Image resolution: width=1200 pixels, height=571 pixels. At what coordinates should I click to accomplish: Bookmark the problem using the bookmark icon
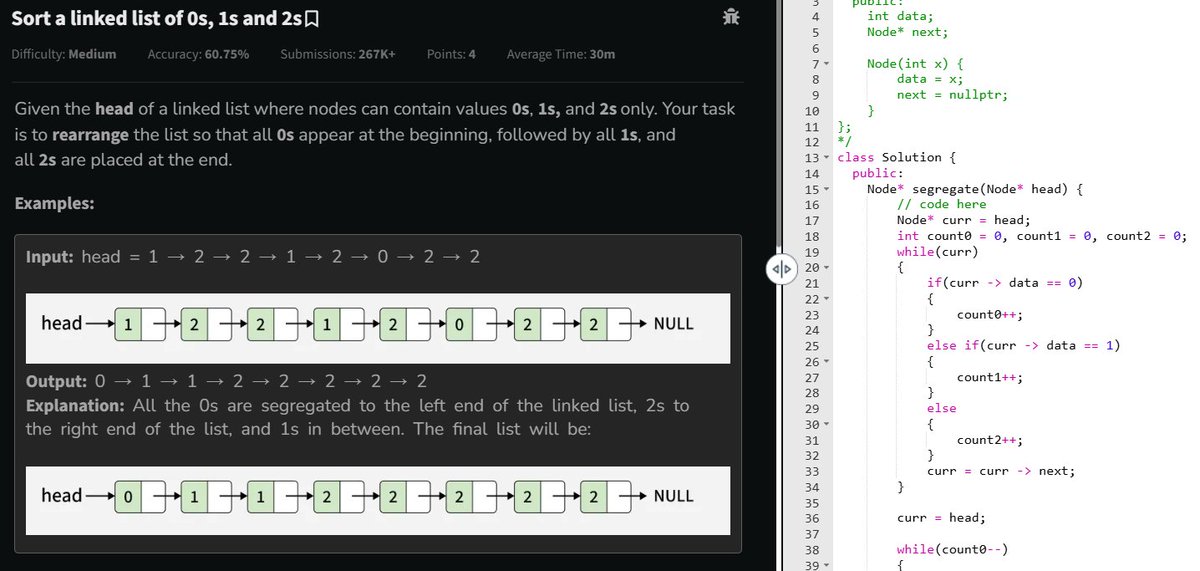311,18
